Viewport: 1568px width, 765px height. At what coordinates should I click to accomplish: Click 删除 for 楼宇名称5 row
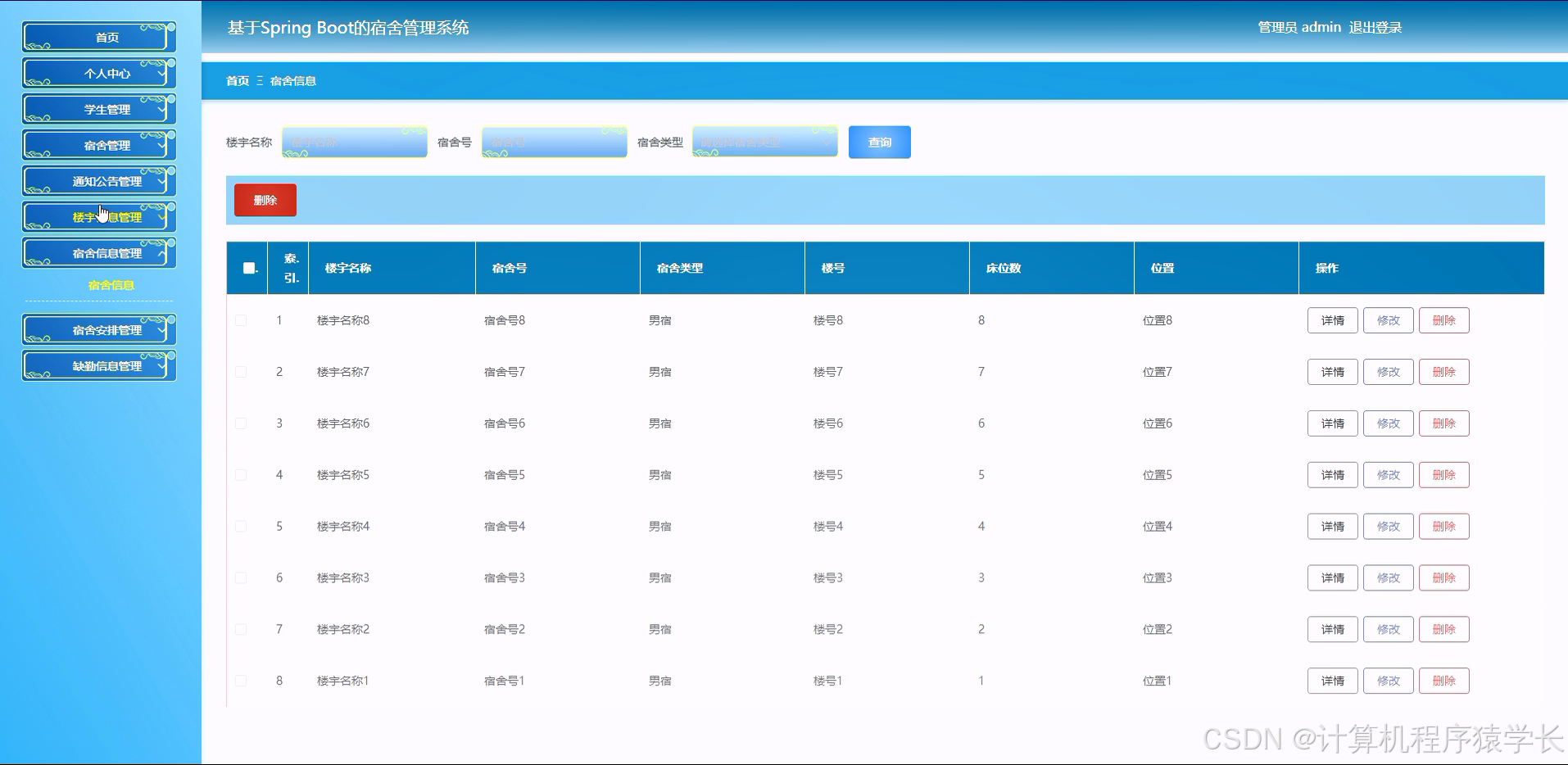pyautogui.click(x=1444, y=475)
